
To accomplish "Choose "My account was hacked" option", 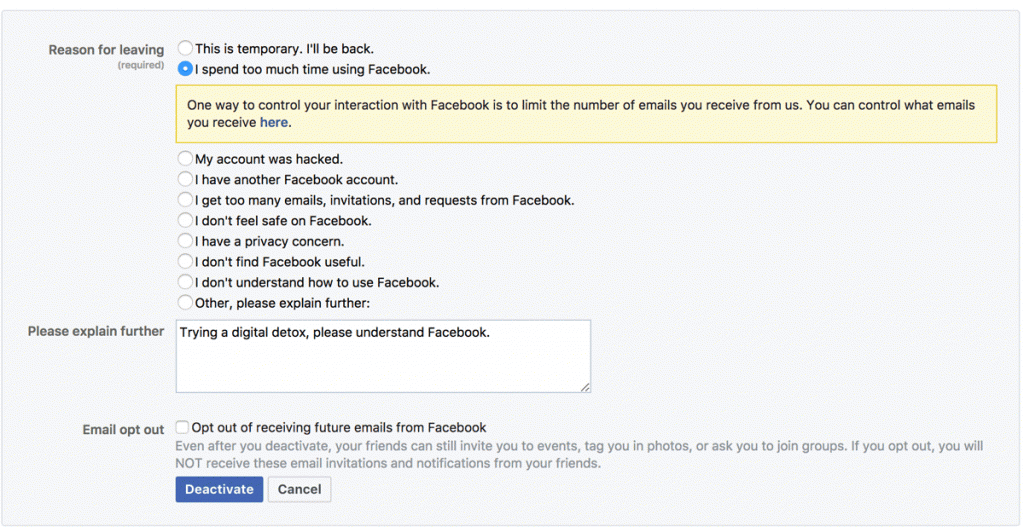I will click(185, 159).
